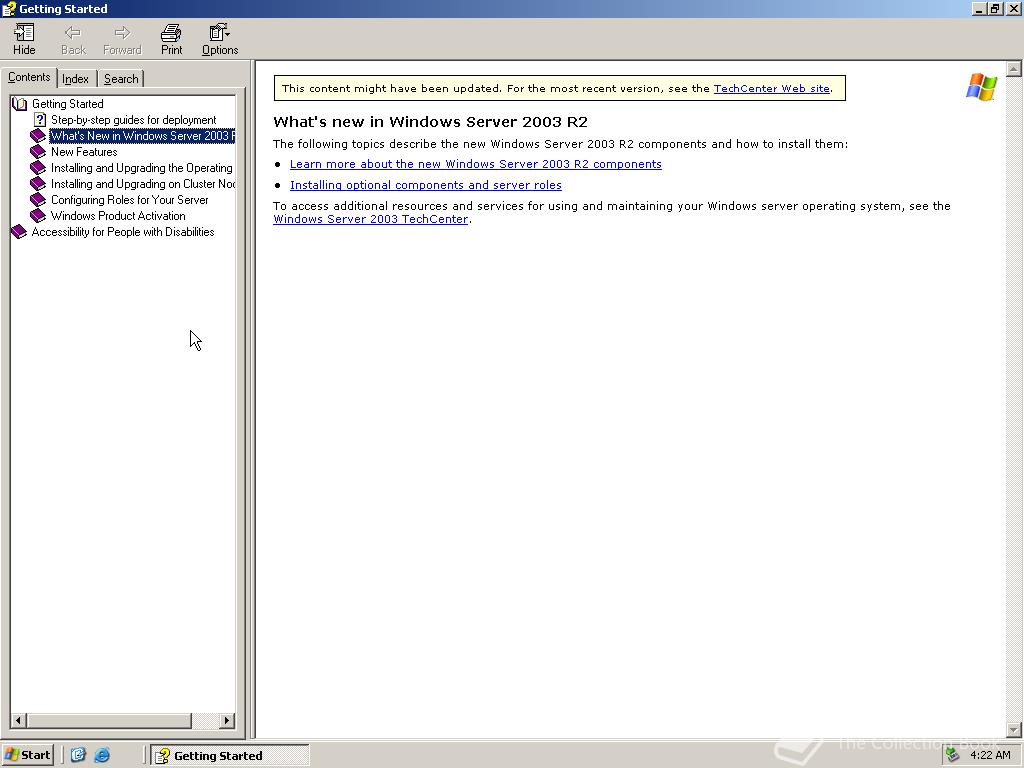Image resolution: width=1024 pixels, height=768 pixels.
Task: Open Installing optional components and server roles link
Action: [426, 185]
